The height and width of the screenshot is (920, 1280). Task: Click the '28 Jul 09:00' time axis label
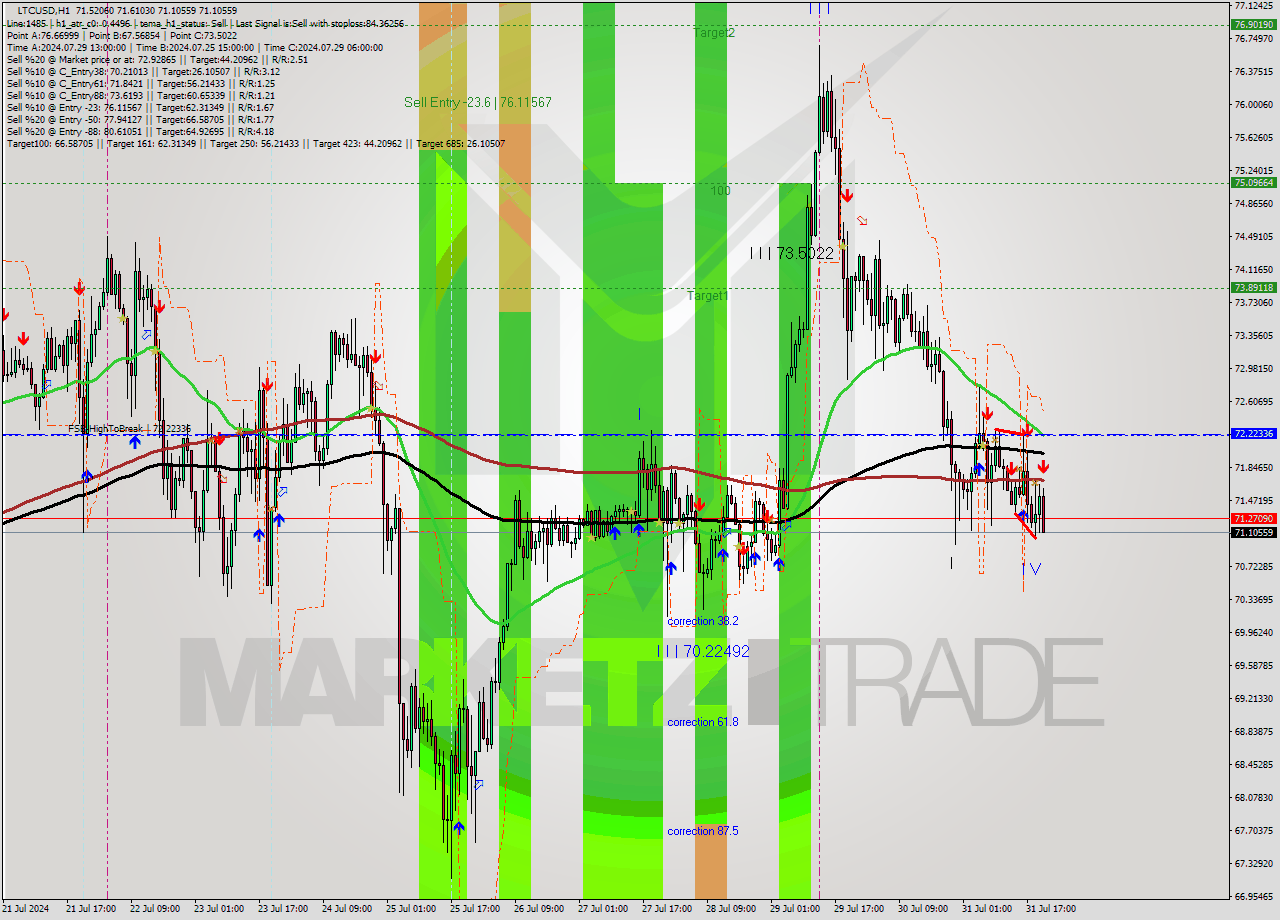731,909
